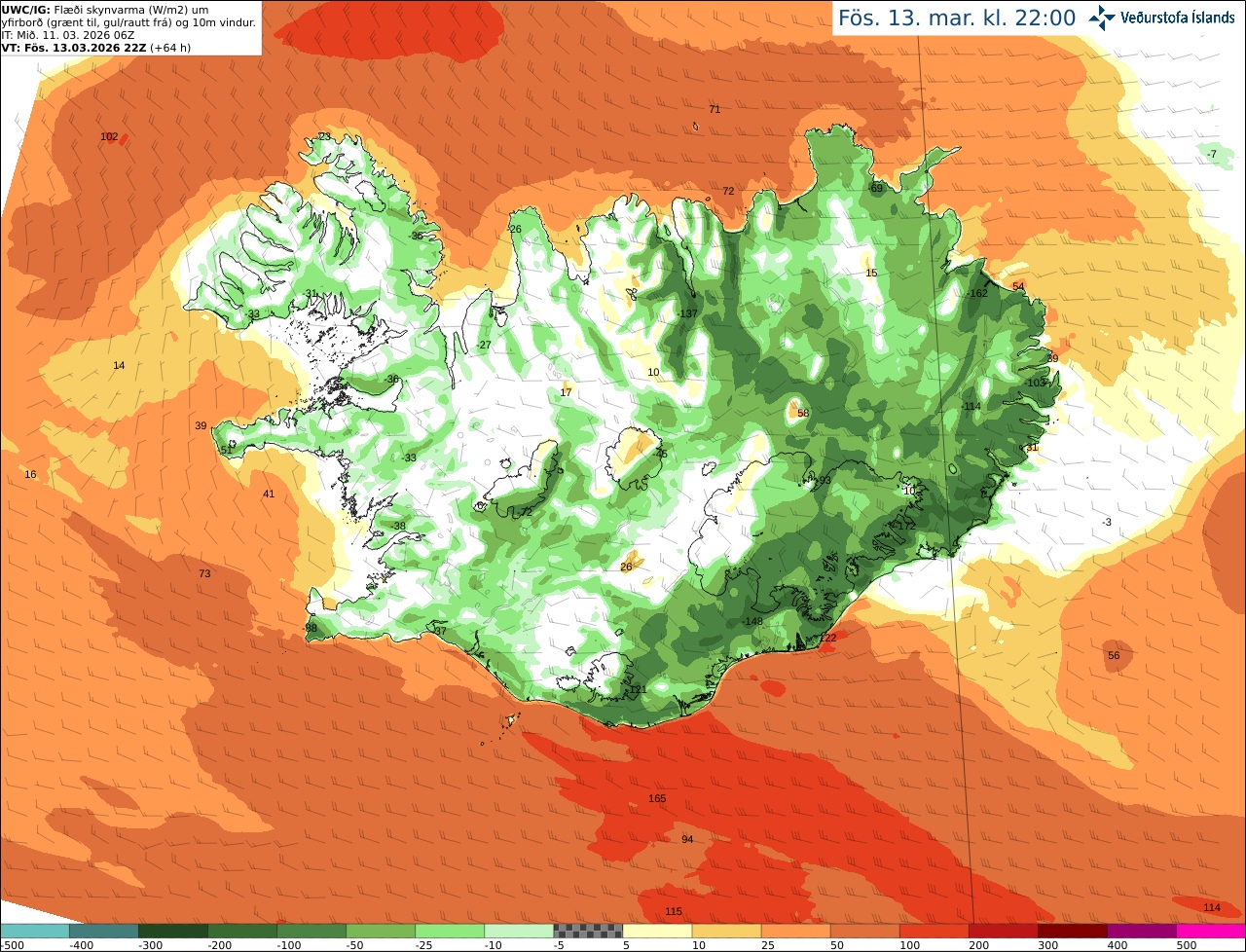Click the map value 16 at the far west edge
The height and width of the screenshot is (952, 1246).
pyautogui.click(x=30, y=475)
